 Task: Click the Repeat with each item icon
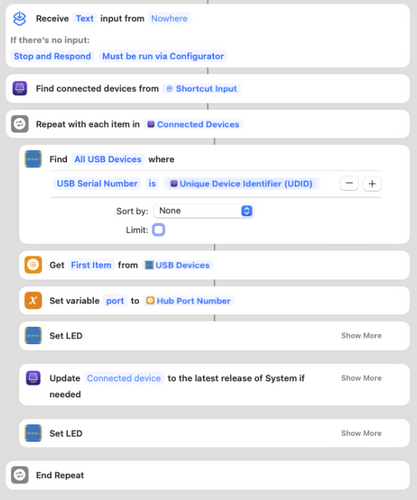coord(20,124)
